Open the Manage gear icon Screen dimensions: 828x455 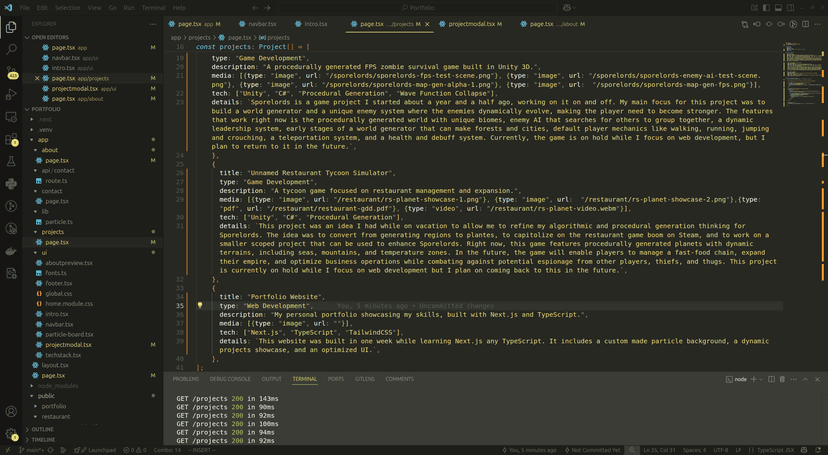(x=11, y=434)
